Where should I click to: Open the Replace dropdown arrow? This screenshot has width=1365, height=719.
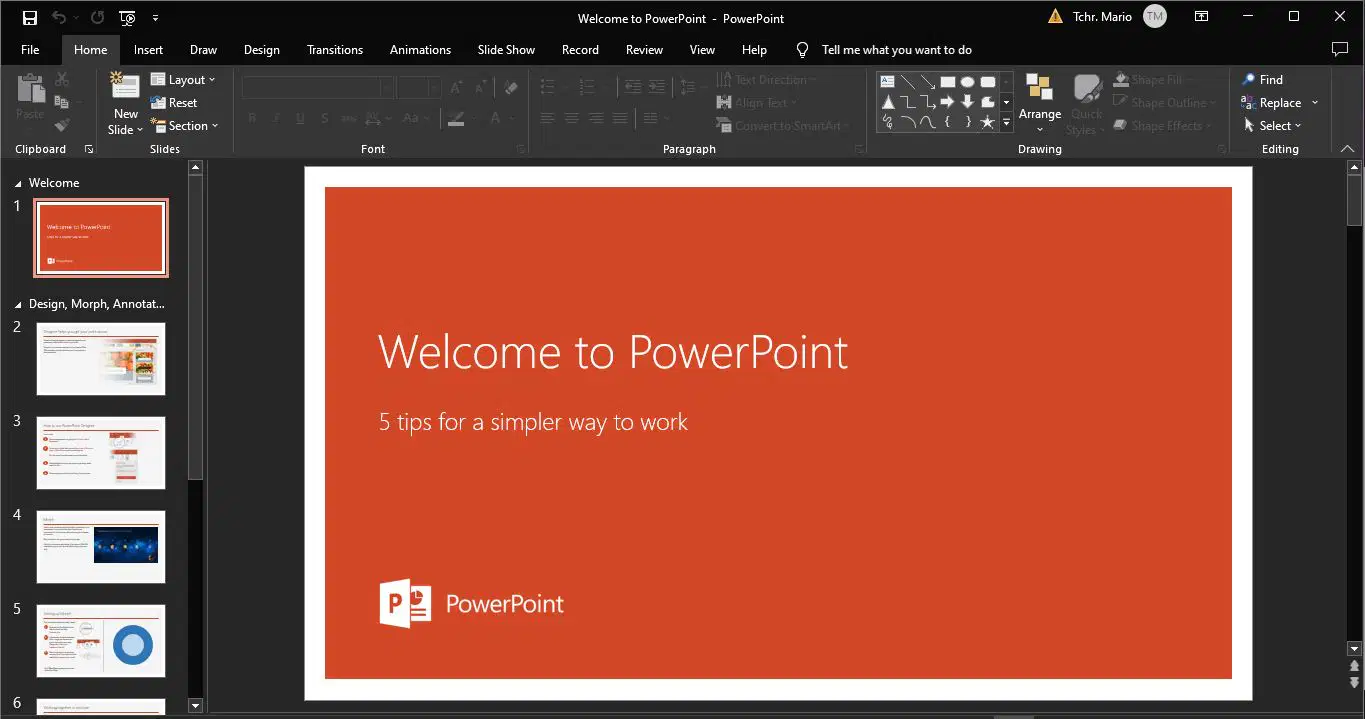coord(1315,103)
